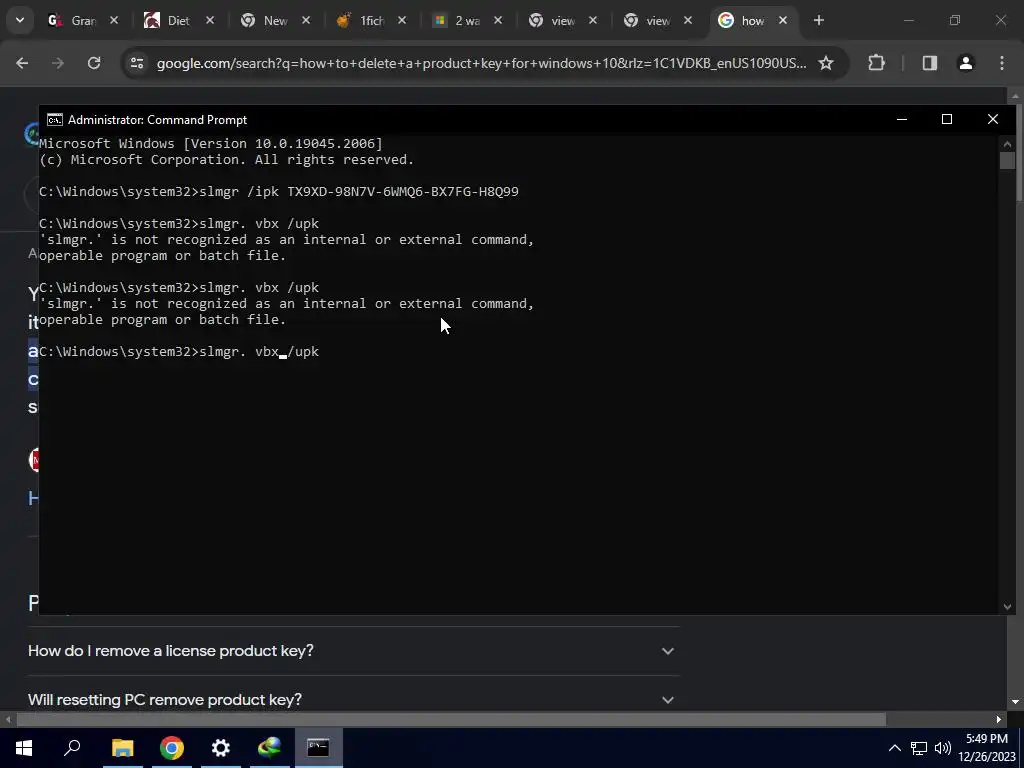Click chevron beside "Will resetting PC remove"
This screenshot has width=1024, height=768.
[x=667, y=699]
